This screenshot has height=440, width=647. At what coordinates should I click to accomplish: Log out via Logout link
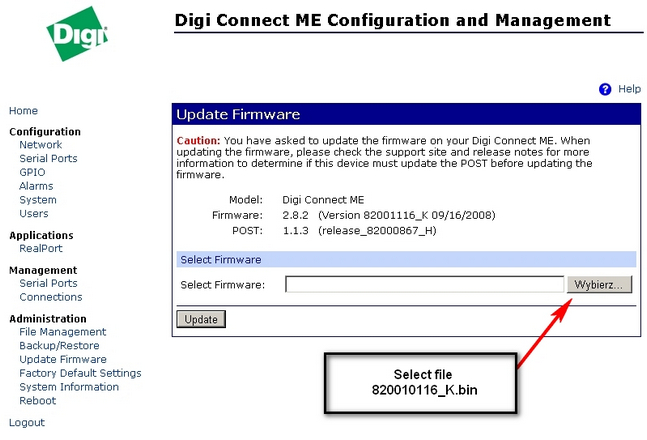[x=26, y=423]
